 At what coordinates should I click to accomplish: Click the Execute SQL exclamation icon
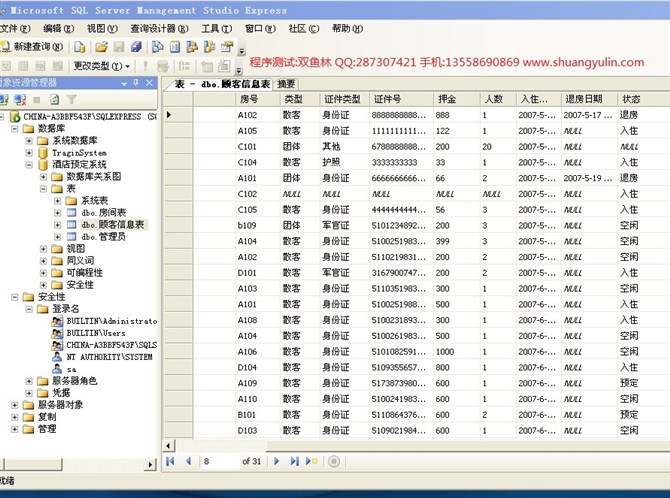click(x=145, y=66)
